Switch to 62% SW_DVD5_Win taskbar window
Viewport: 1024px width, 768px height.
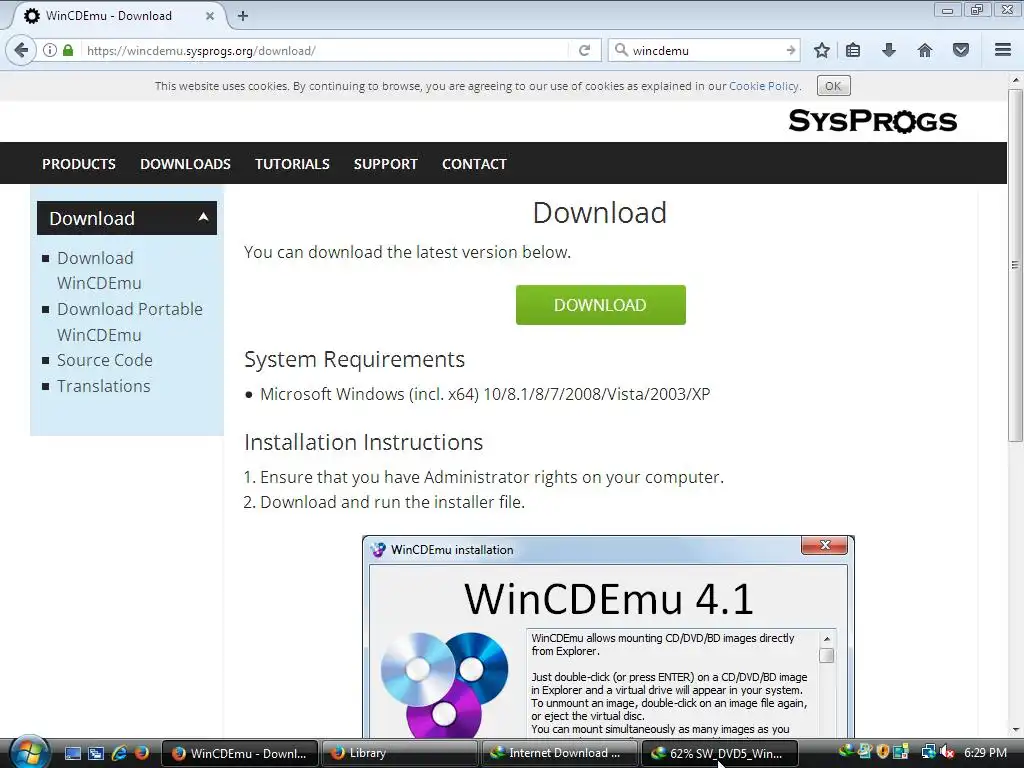tap(719, 753)
